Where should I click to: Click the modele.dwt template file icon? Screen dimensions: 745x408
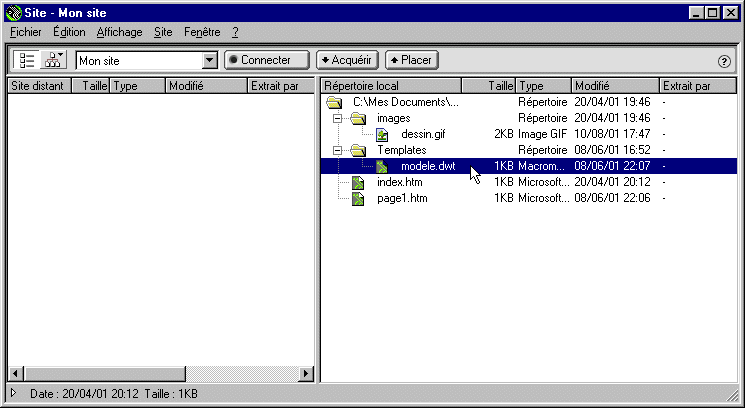(382, 166)
